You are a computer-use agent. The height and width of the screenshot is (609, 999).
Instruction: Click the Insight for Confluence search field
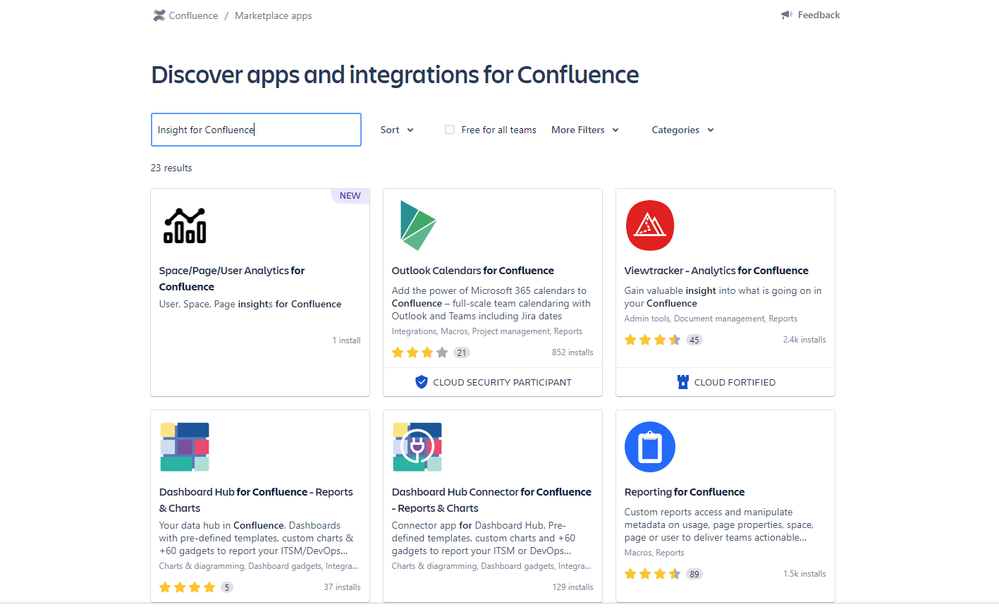pos(256,130)
